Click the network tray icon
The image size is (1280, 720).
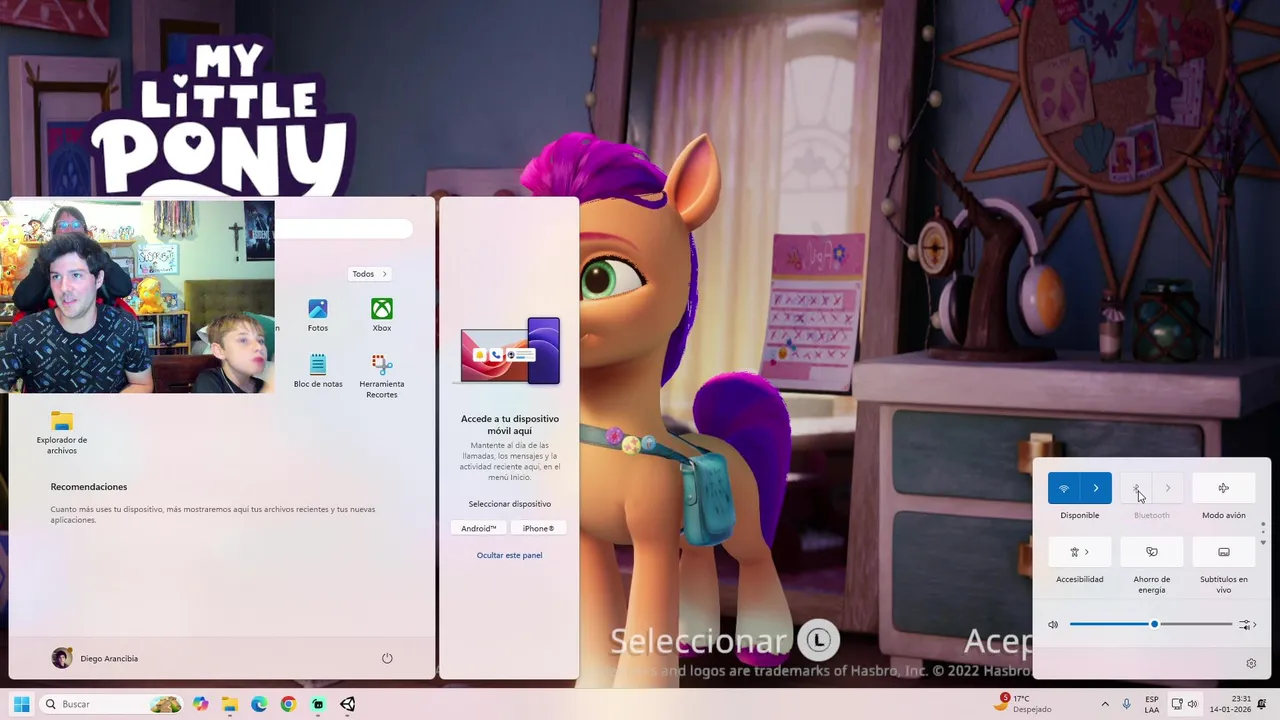pos(1177,704)
